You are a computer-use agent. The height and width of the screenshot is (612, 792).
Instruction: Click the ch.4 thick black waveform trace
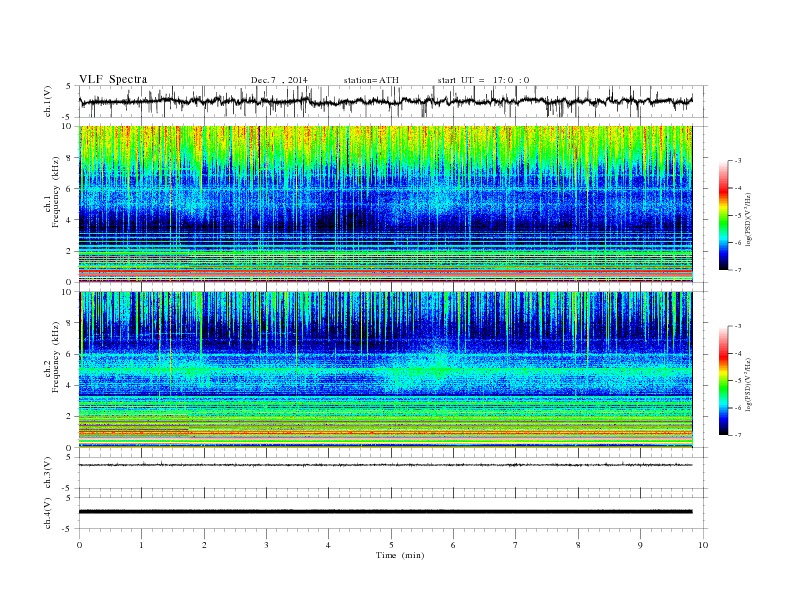point(386,512)
